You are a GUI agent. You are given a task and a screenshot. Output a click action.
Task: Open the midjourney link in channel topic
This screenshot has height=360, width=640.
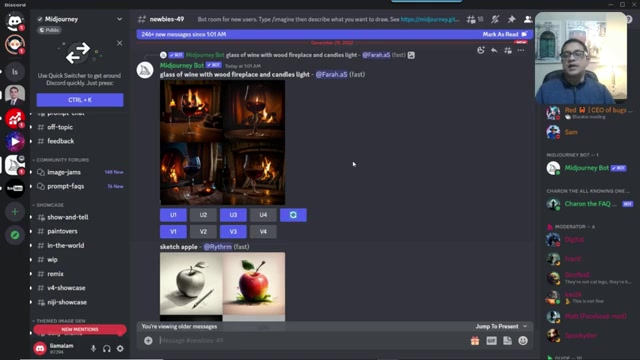[x=430, y=19]
